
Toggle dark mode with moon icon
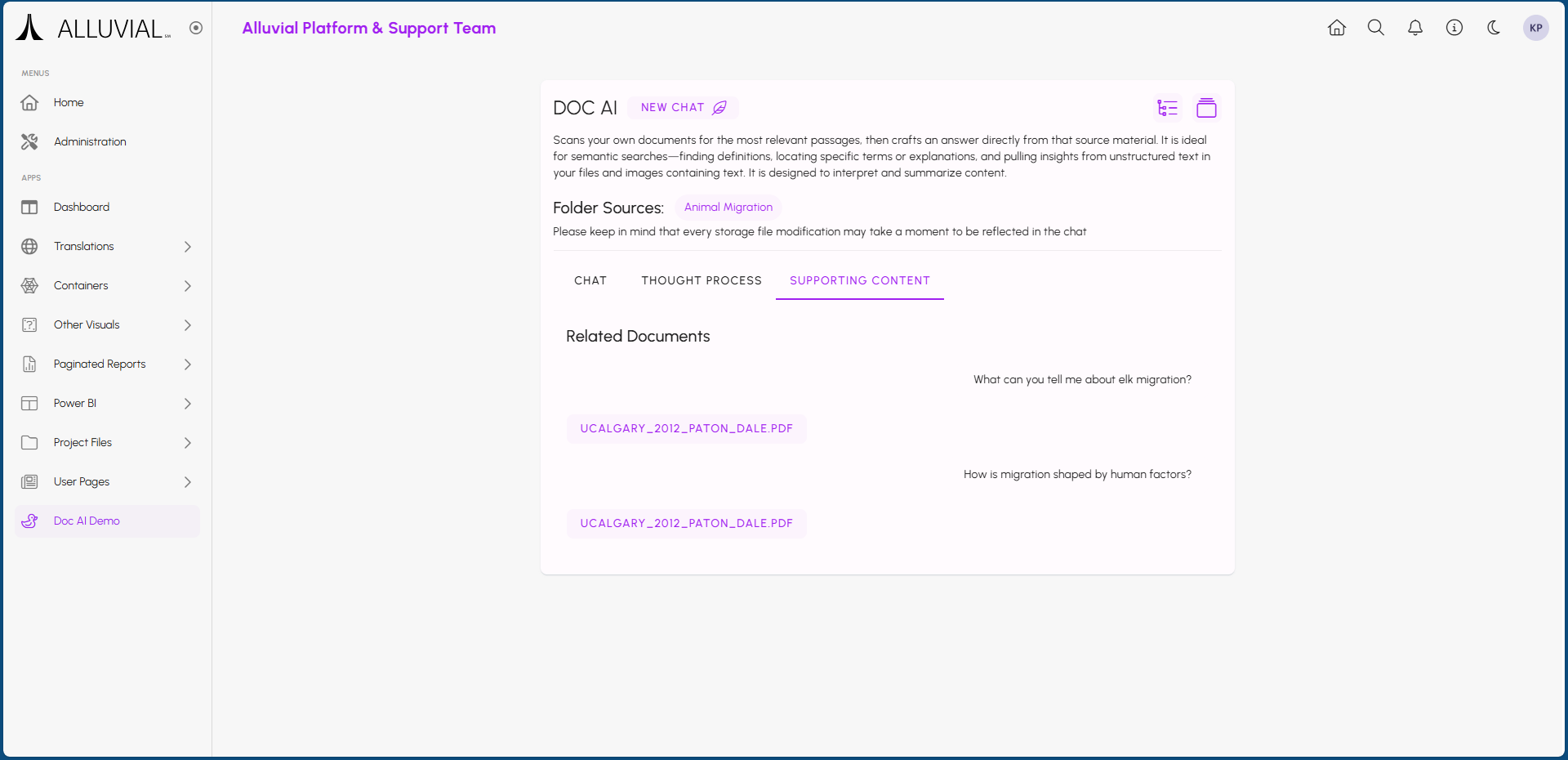pos(1493,28)
